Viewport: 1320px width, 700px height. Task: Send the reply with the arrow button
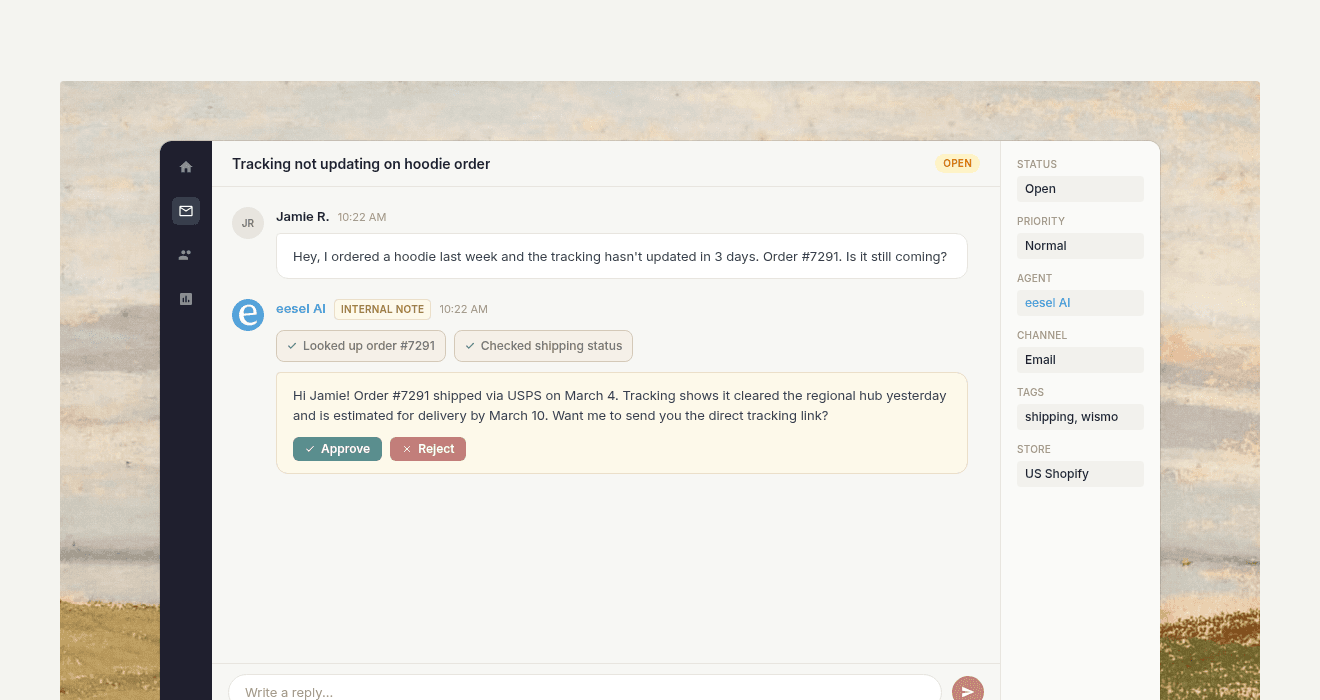pos(968,690)
